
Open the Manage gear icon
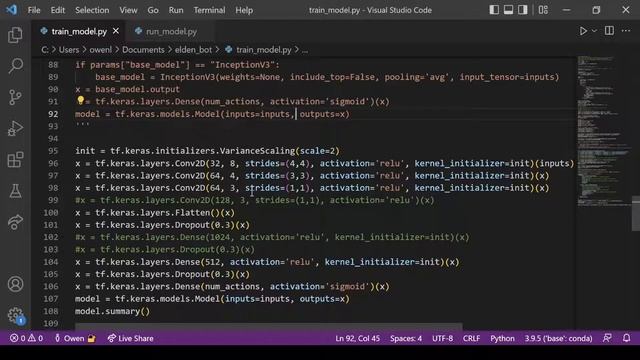tap(15, 315)
